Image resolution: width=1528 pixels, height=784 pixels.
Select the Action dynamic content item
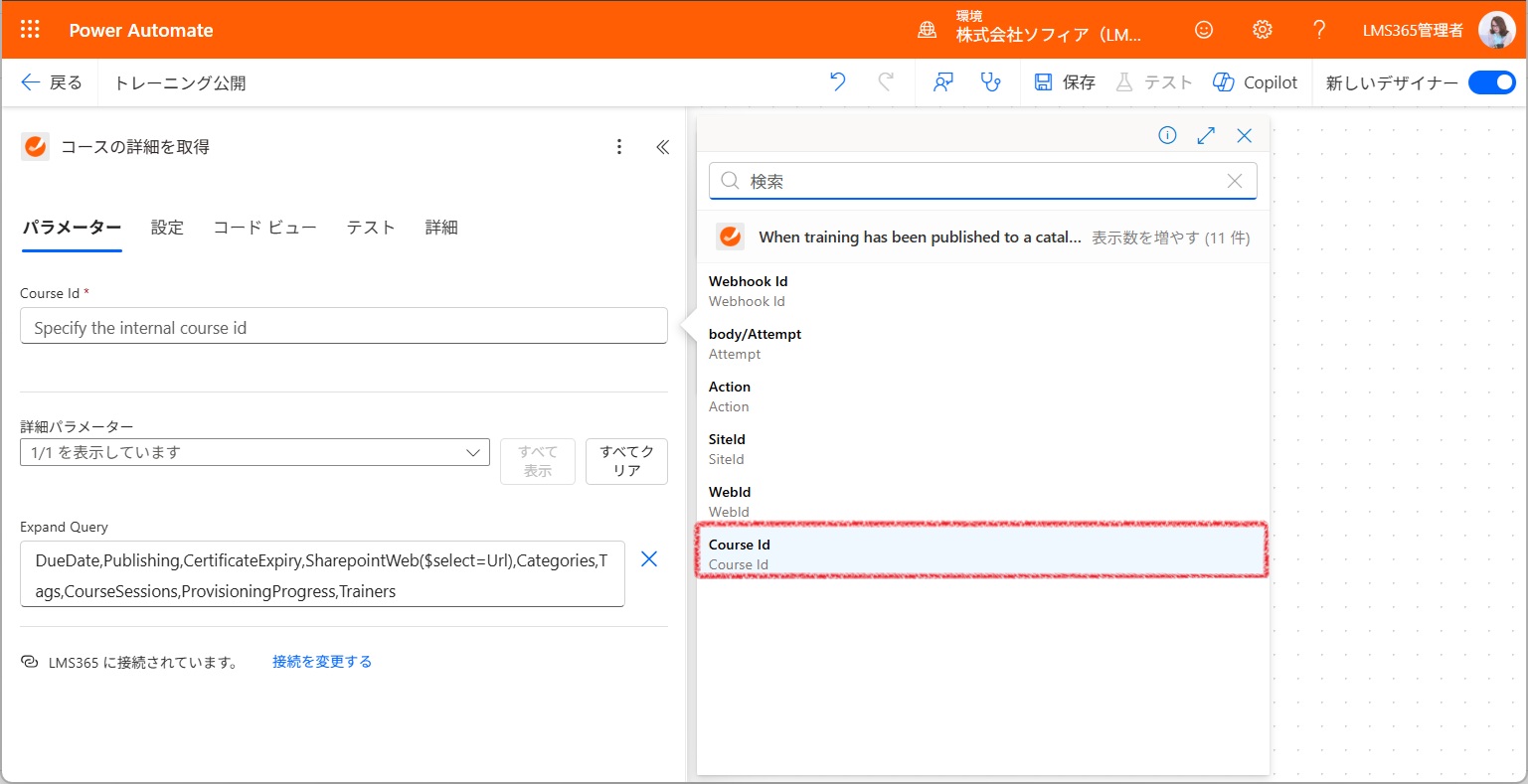(982, 396)
